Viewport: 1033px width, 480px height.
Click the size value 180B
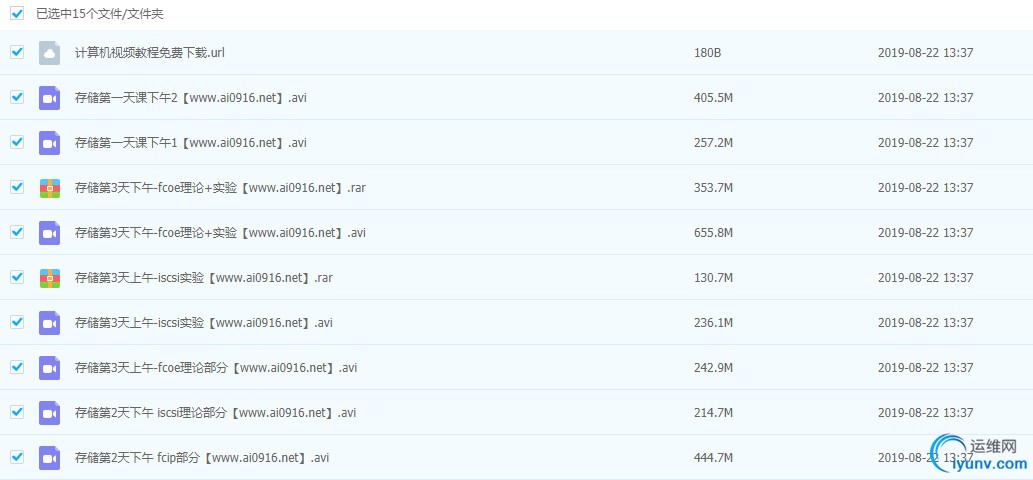coord(708,53)
